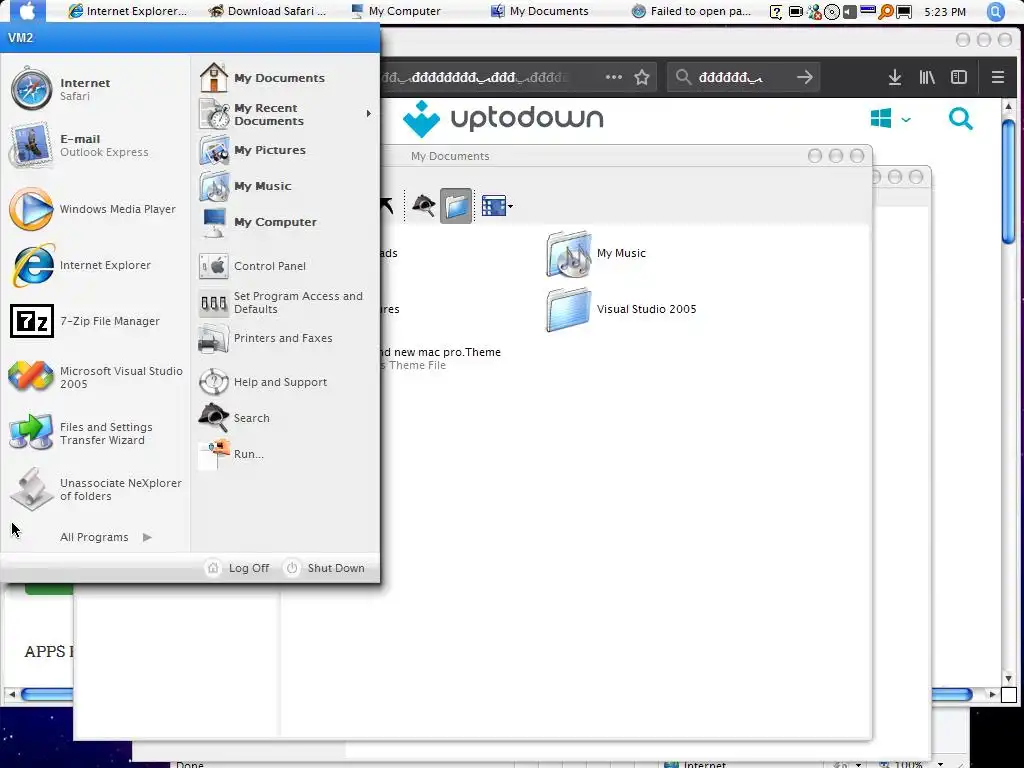The width and height of the screenshot is (1024, 768).
Task: Open Control Panel
Action: 285,266
